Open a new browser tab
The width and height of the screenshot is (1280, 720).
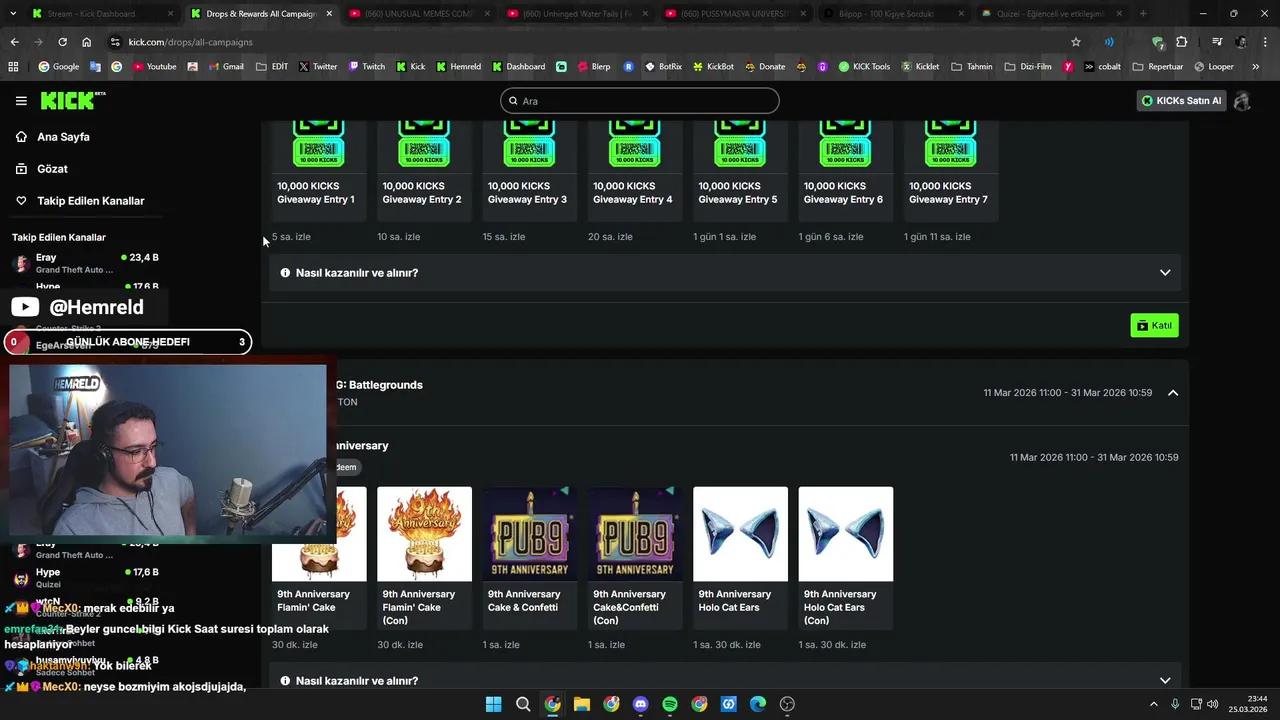[1143, 14]
